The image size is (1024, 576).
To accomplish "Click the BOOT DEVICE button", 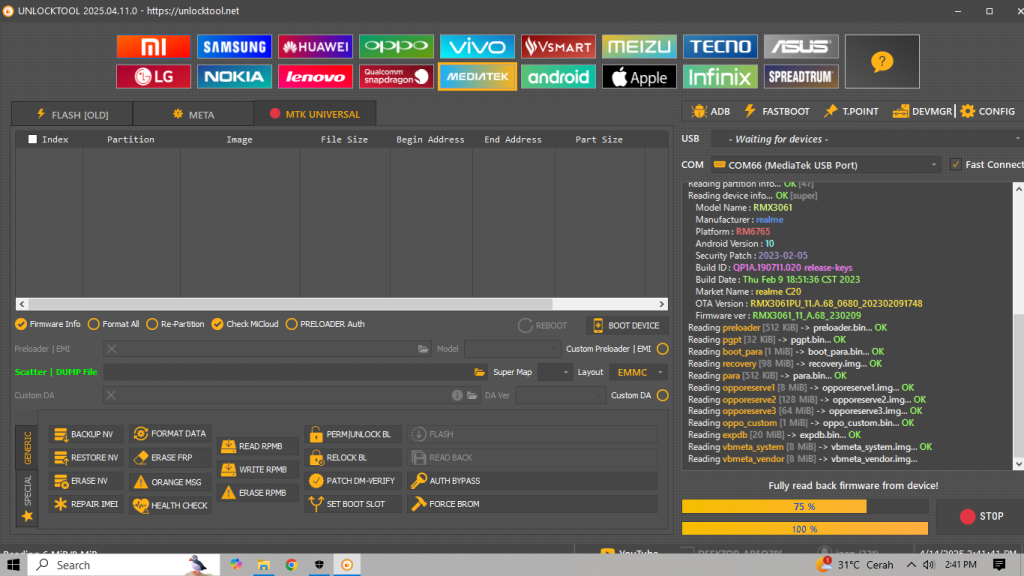I will pyautogui.click(x=627, y=326).
